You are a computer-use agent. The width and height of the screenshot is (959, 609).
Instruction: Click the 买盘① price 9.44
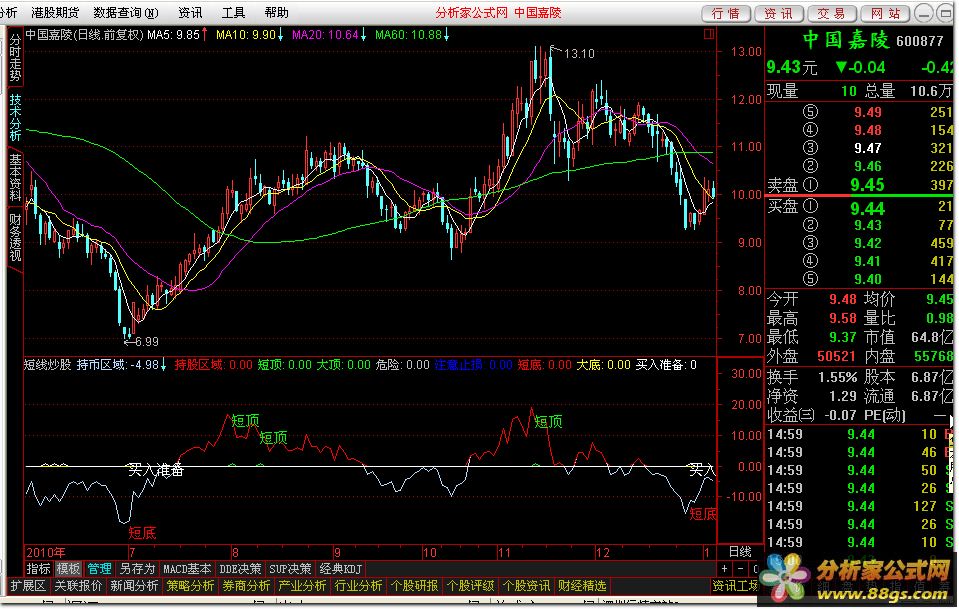867,209
